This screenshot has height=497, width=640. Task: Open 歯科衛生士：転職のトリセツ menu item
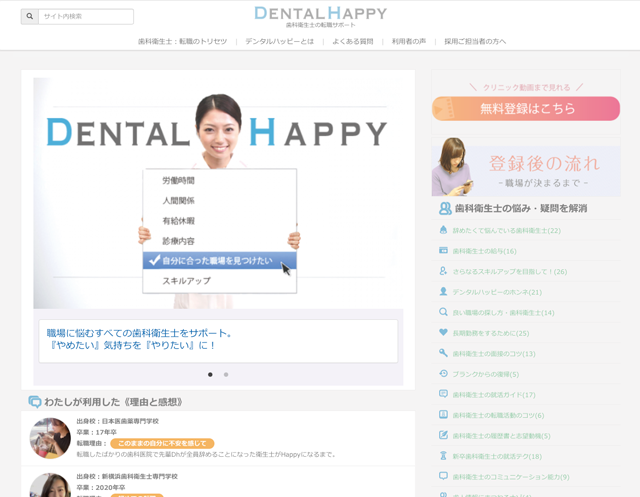[182, 41]
